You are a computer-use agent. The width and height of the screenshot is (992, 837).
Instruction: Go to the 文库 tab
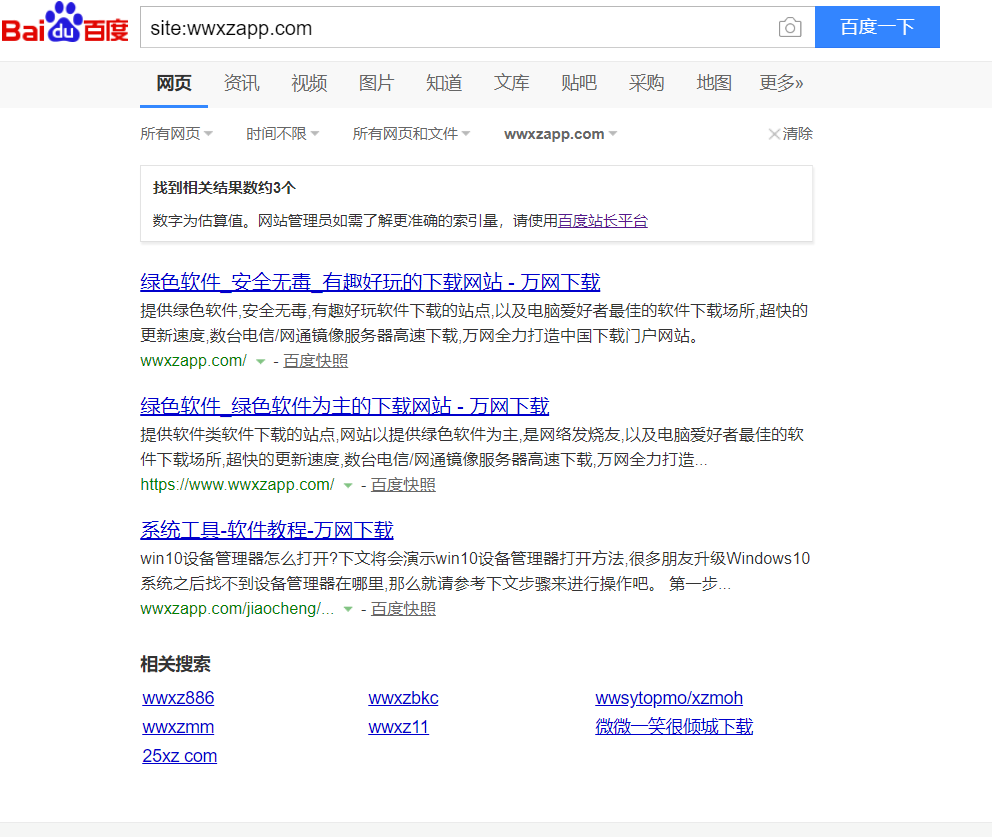(x=511, y=83)
